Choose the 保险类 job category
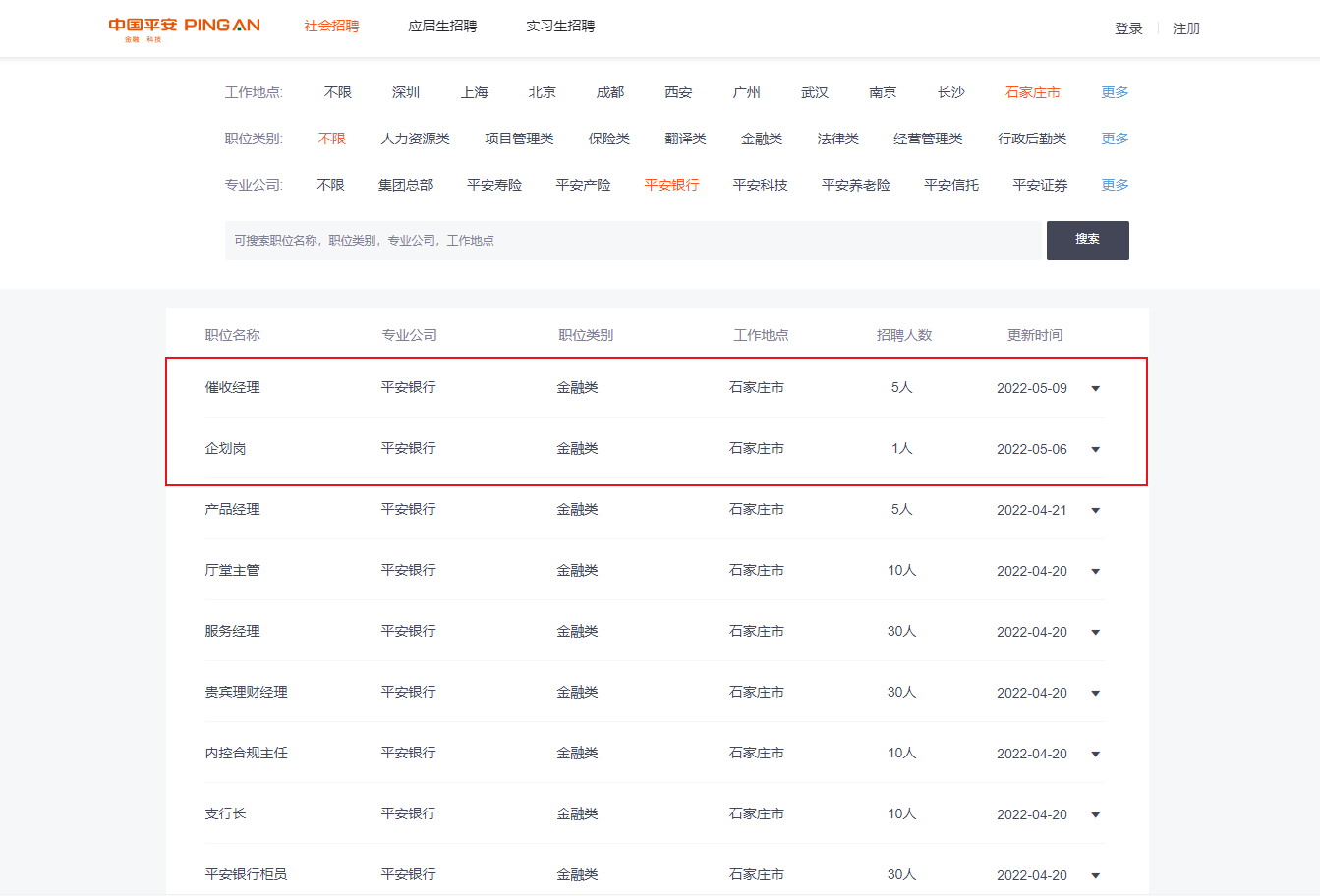1320x896 pixels. coord(609,139)
